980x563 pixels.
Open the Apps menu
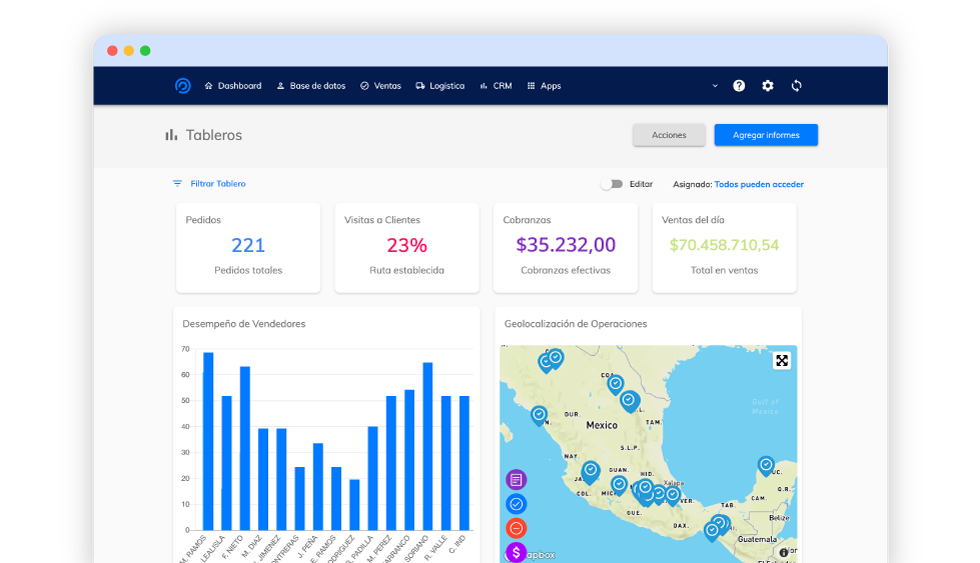click(x=544, y=86)
